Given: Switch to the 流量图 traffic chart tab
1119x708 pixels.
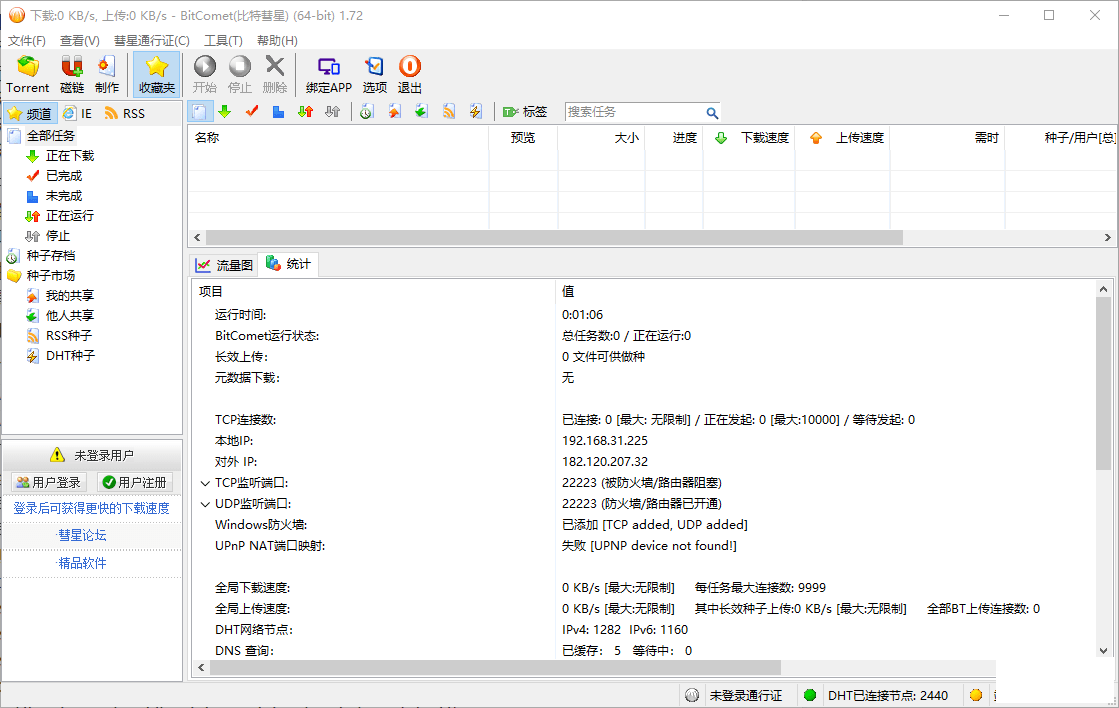Looking at the screenshot, I should pyautogui.click(x=225, y=266).
